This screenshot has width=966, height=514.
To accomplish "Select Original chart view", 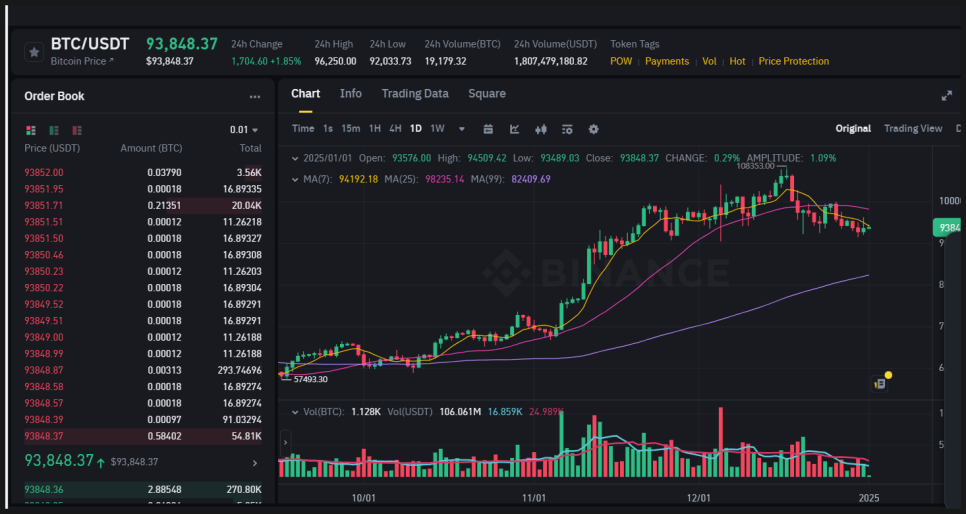I will 853,128.
